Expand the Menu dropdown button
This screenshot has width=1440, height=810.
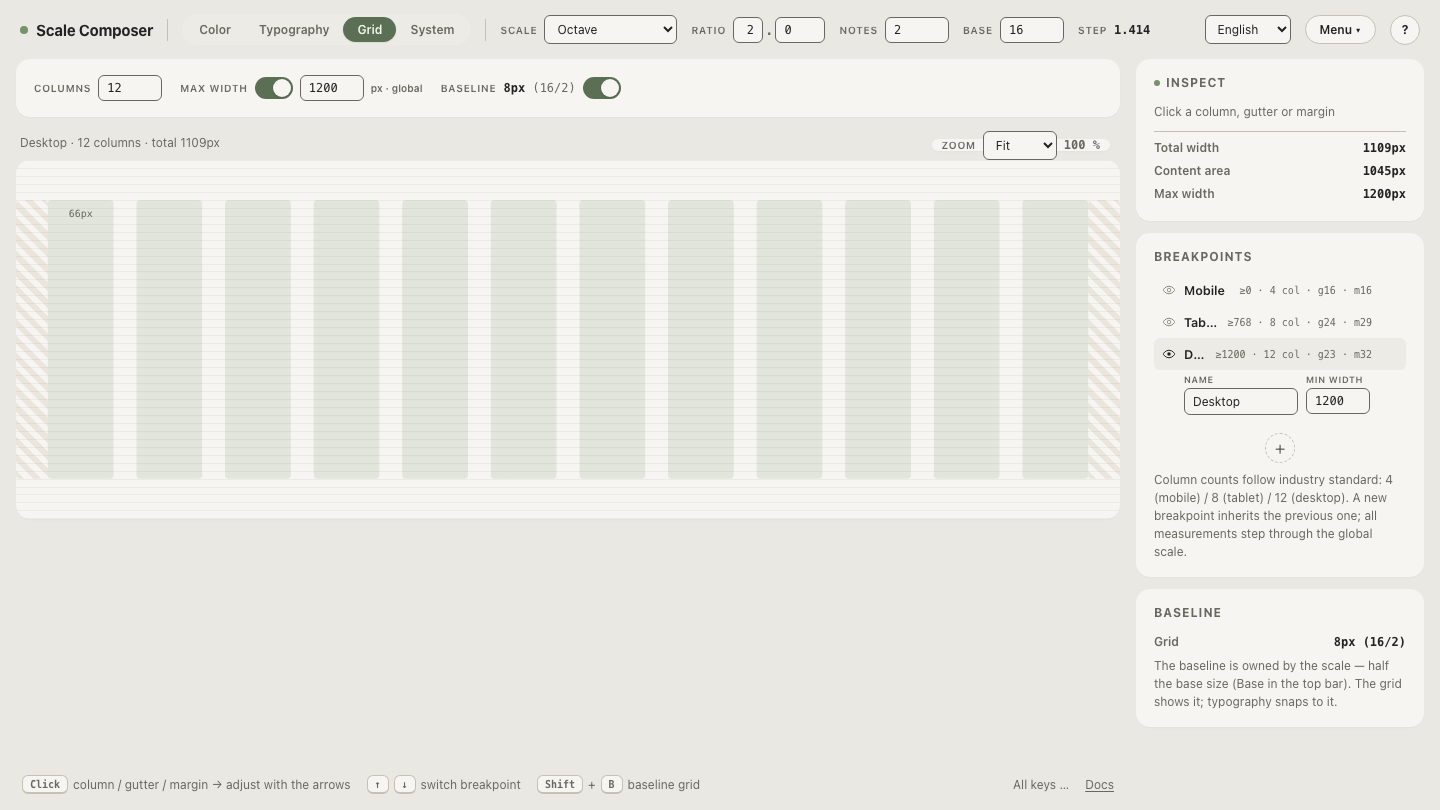coord(1340,30)
